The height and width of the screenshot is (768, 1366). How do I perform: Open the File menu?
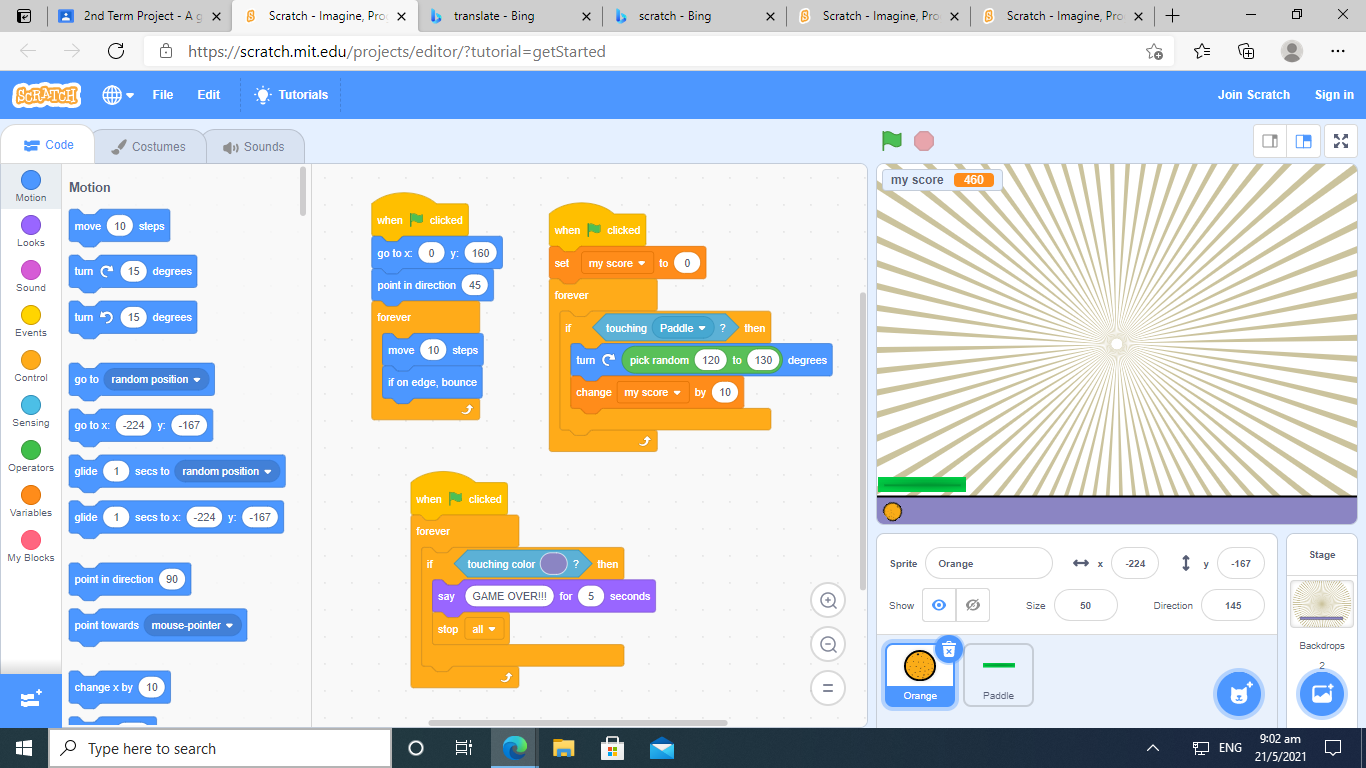point(163,95)
